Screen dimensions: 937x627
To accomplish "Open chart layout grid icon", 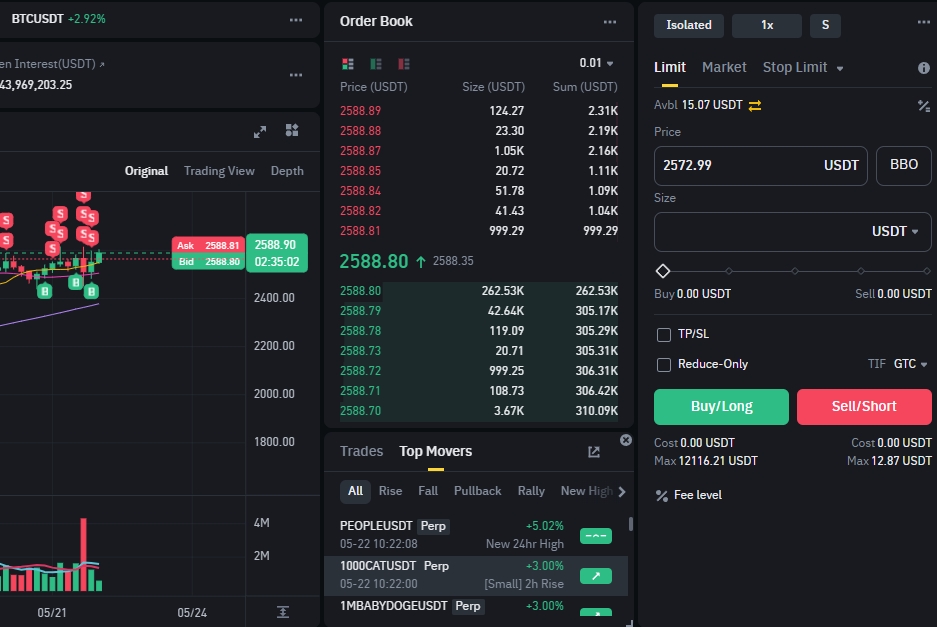I will pyautogui.click(x=292, y=131).
